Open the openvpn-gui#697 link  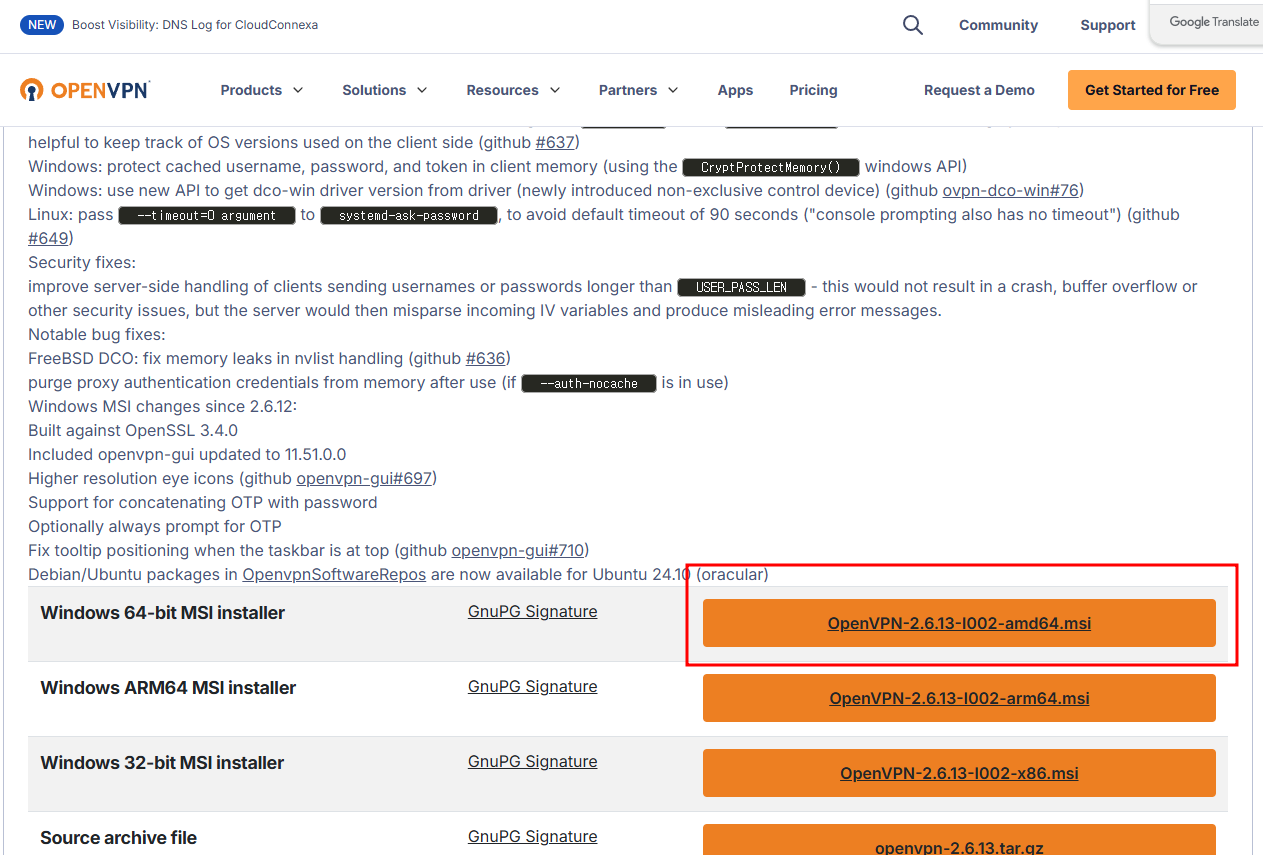[x=364, y=478]
